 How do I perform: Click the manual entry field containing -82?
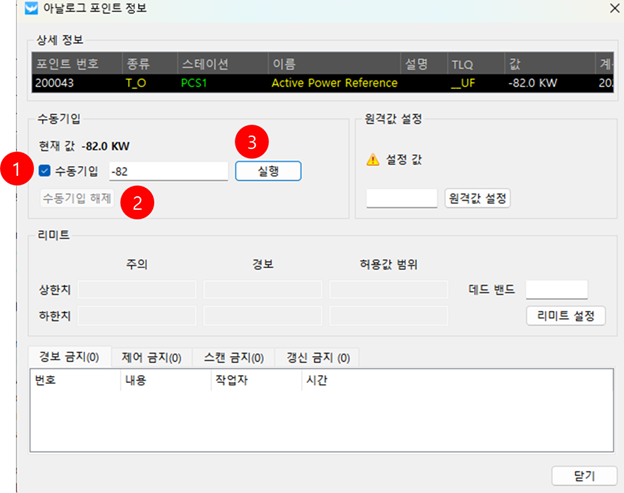[168, 171]
